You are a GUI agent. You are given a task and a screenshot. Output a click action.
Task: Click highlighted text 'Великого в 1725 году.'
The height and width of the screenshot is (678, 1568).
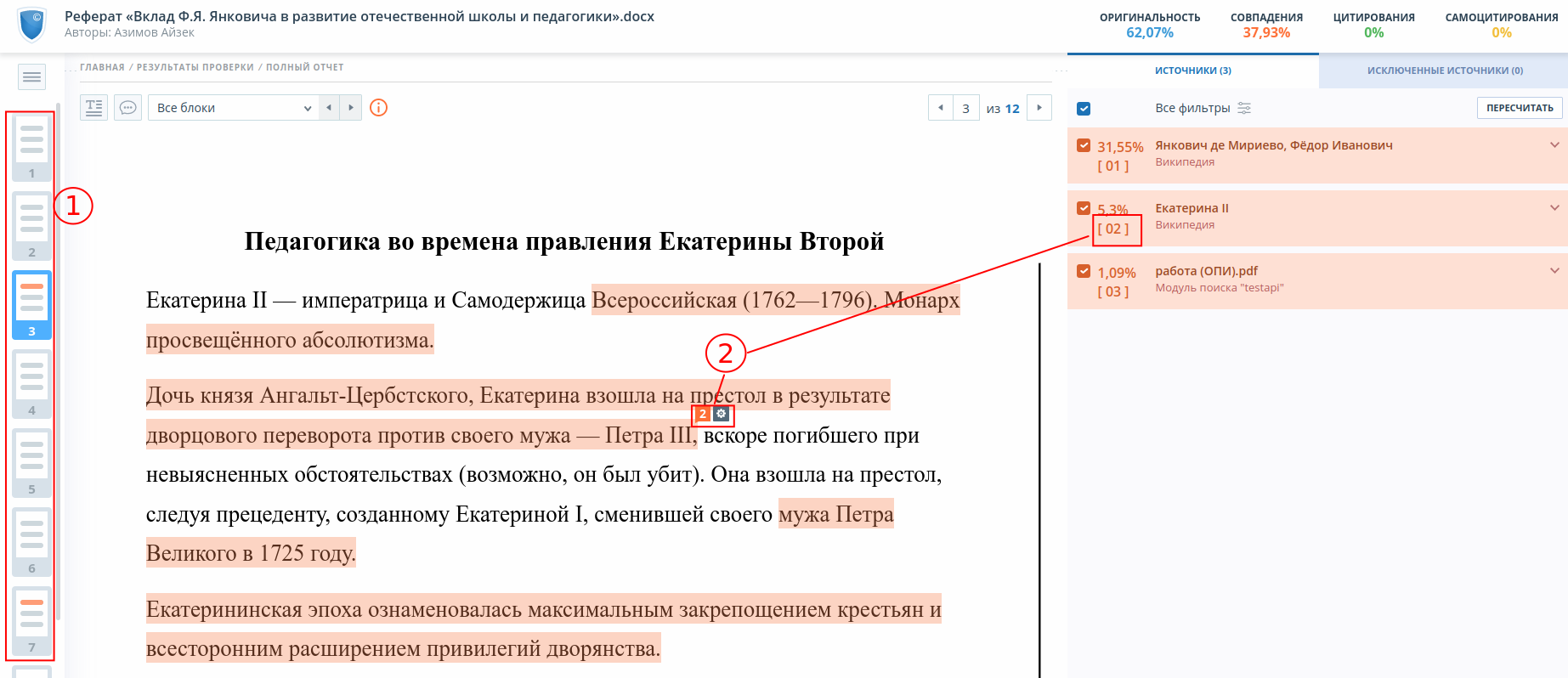coord(251,553)
